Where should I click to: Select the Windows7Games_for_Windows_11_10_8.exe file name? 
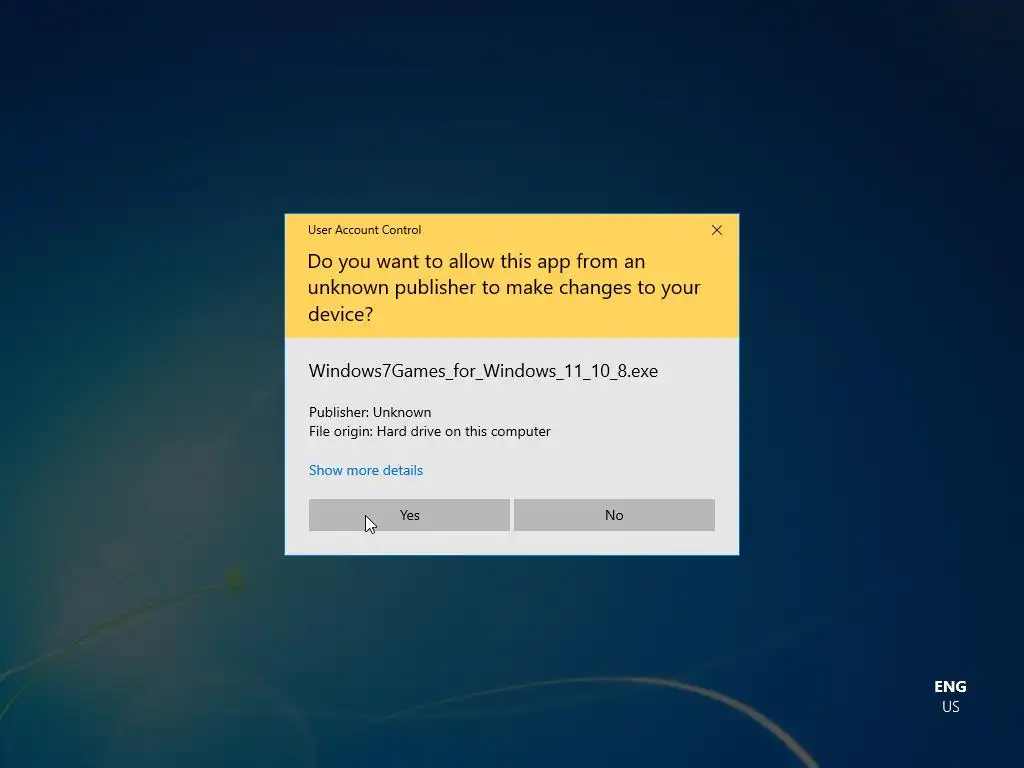pos(483,371)
